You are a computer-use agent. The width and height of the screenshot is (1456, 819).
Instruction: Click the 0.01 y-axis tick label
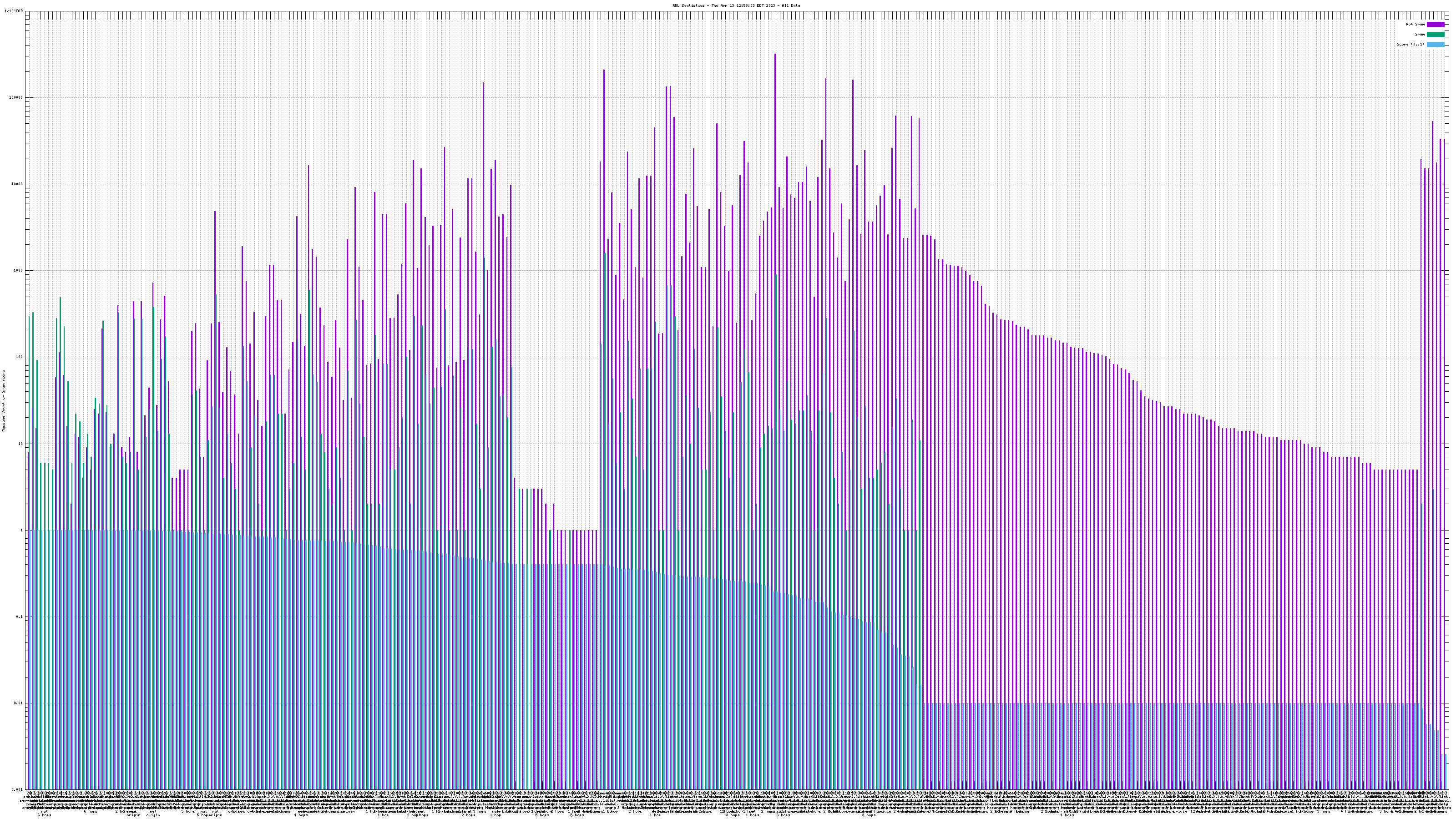coord(19,703)
